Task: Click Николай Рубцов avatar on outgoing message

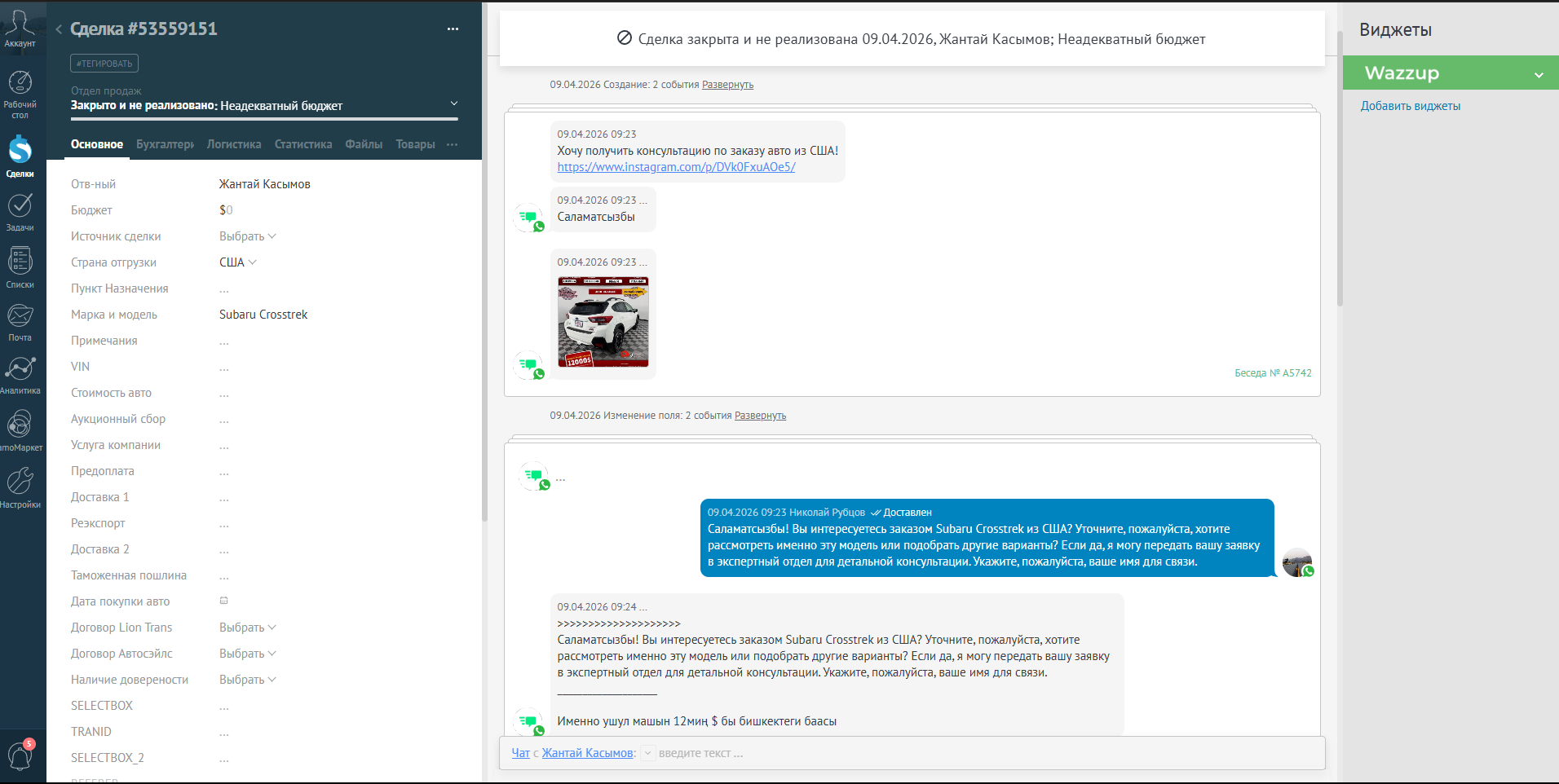Action: click(x=1297, y=562)
